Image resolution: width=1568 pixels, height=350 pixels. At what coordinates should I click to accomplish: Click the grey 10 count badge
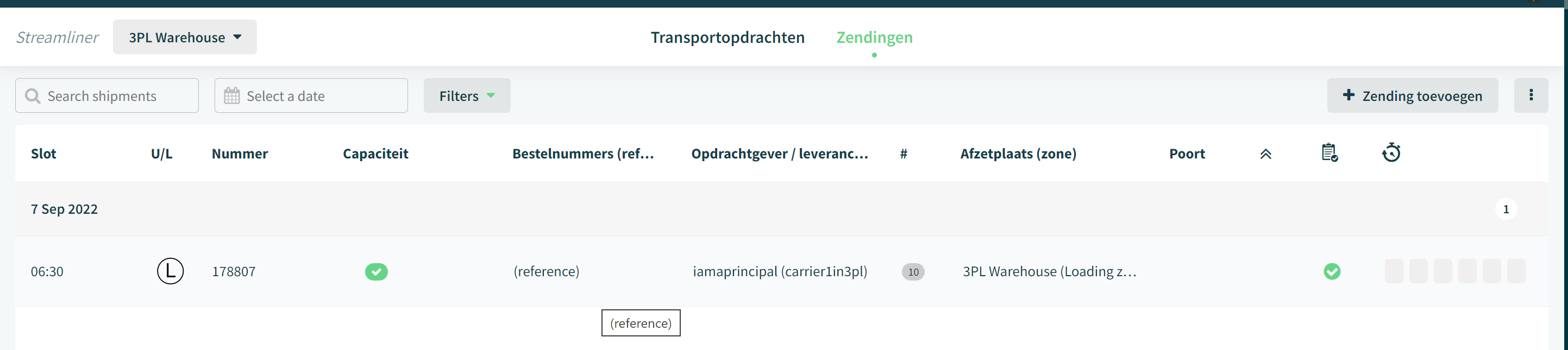[913, 272]
